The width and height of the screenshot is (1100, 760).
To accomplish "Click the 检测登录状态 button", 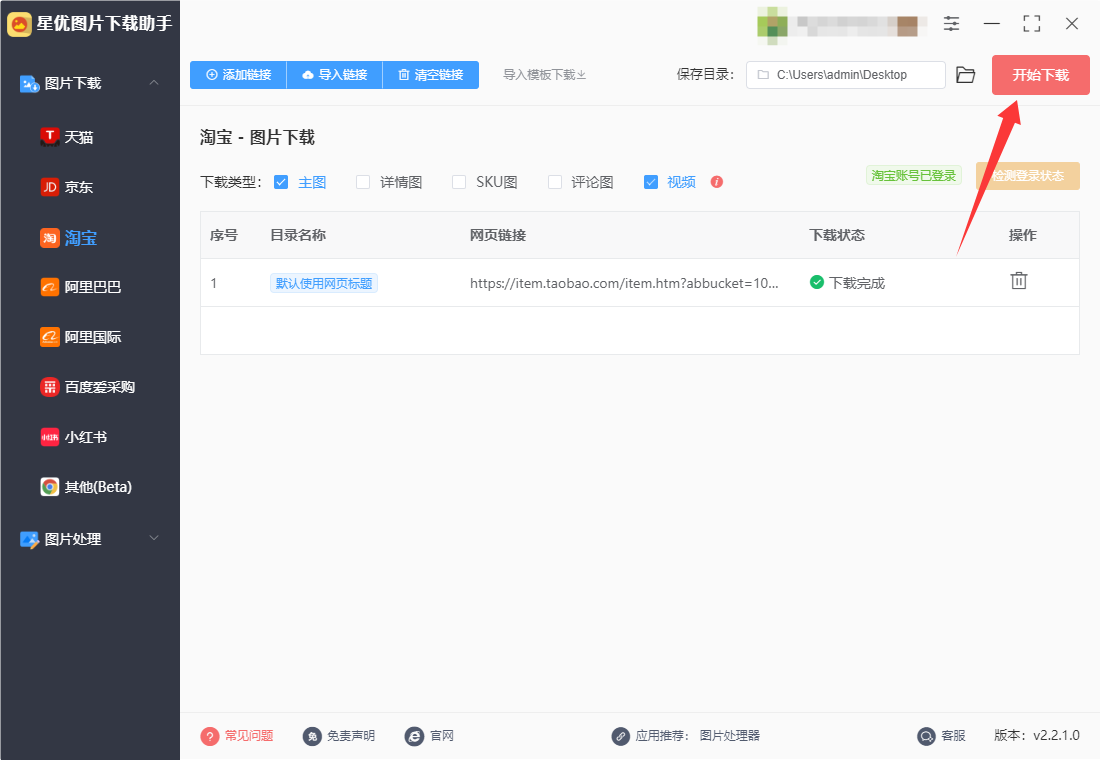I will [1028, 175].
